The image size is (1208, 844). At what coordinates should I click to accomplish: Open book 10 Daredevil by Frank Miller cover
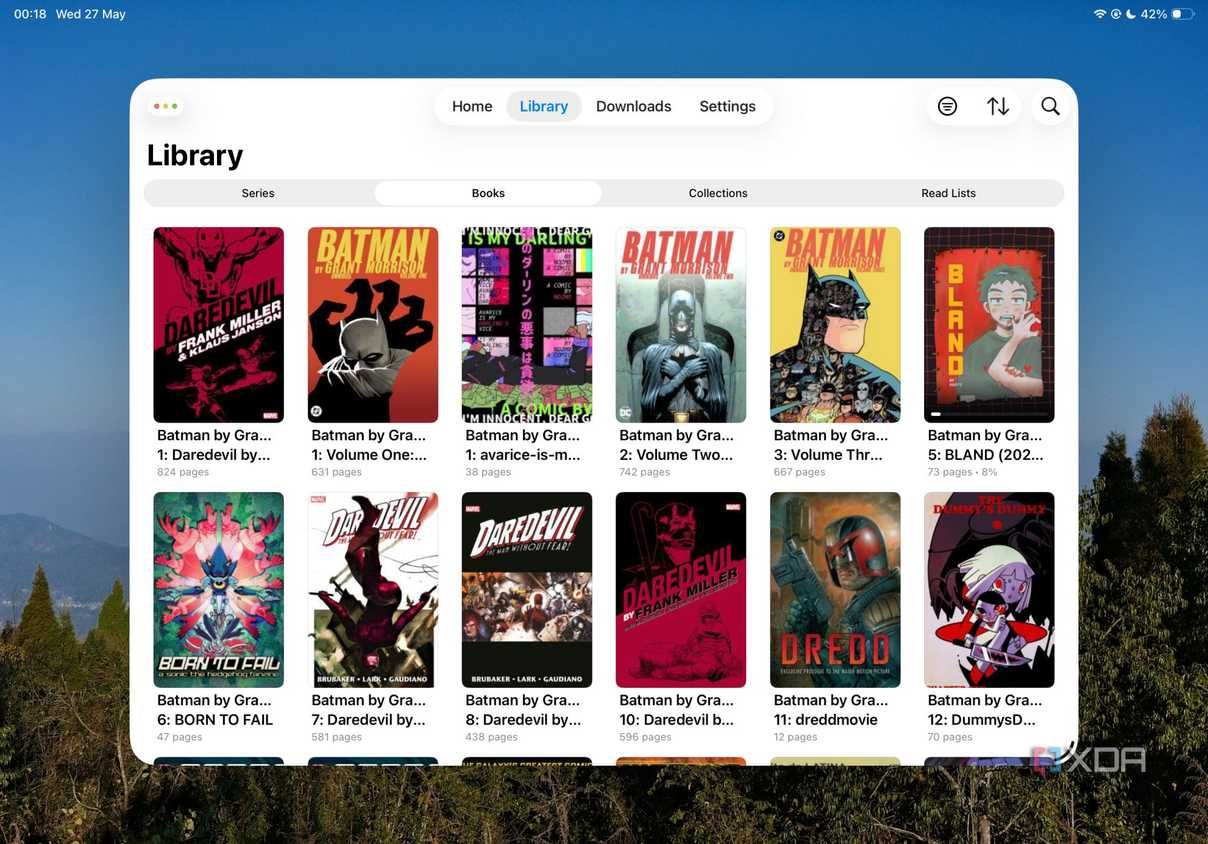pyautogui.click(x=681, y=590)
